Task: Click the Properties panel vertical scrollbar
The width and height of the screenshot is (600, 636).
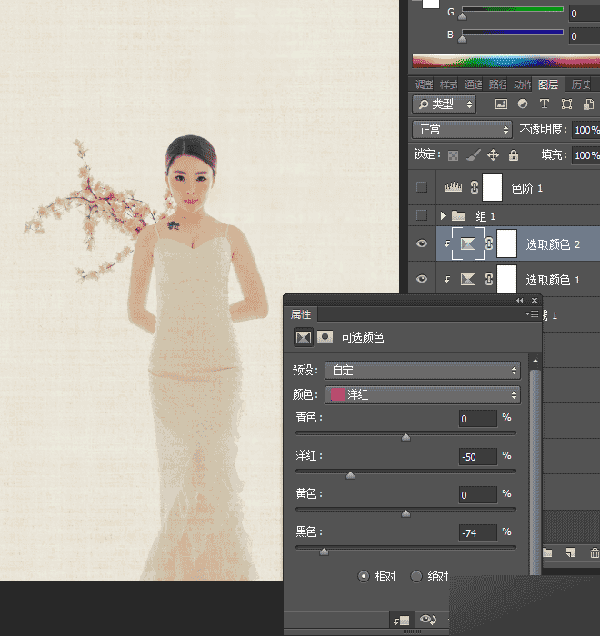Action: point(535,471)
